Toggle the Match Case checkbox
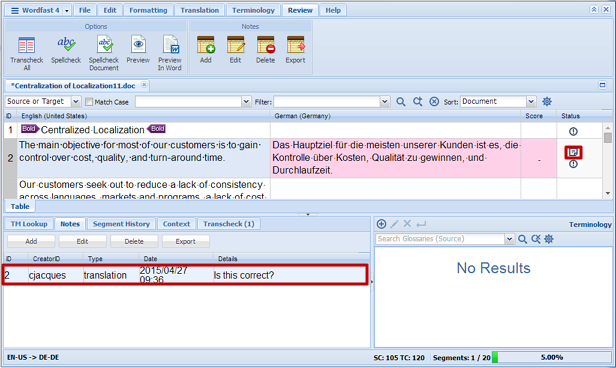Screen dimensions: 616x368 [89, 102]
